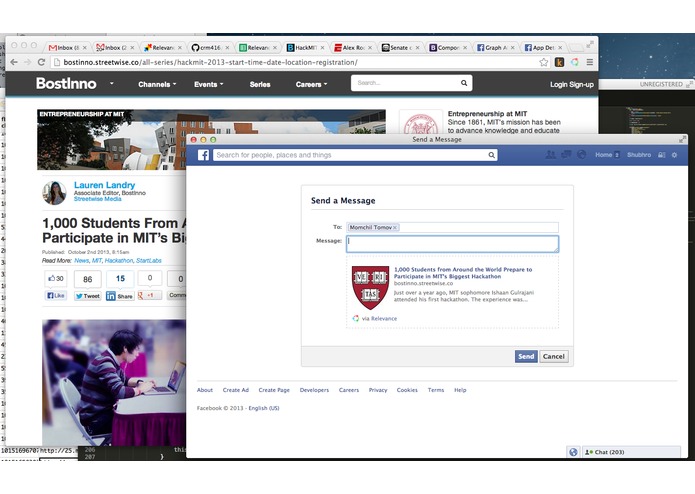
Task: Reload the BostInno page in Chrome
Action: pyautogui.click(x=41, y=62)
